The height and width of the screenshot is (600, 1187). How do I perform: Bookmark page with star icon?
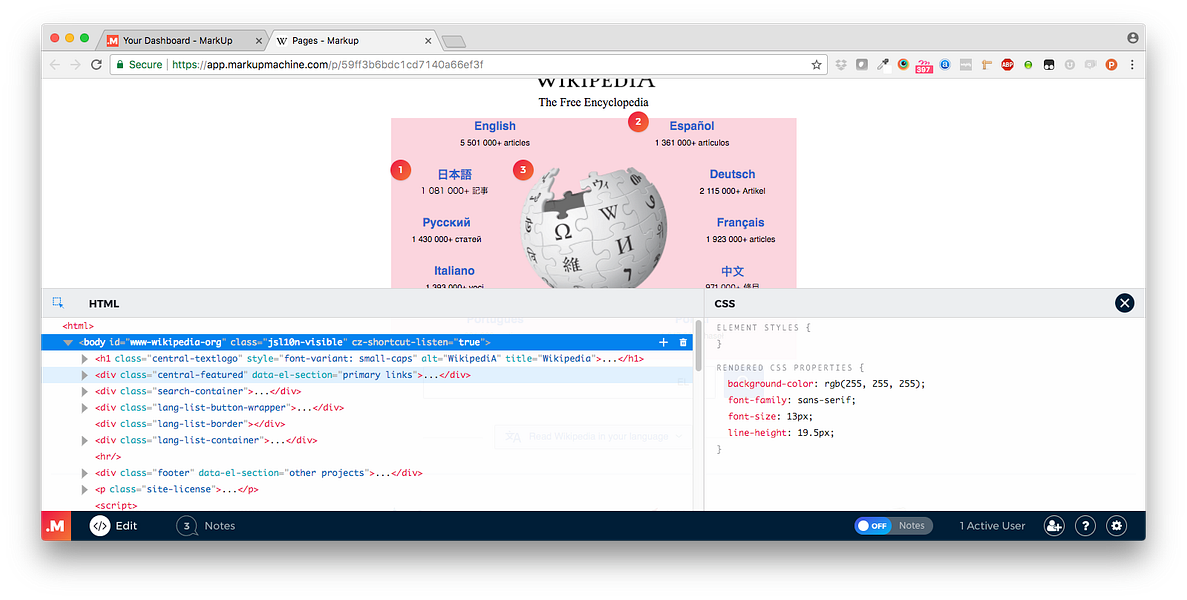816,64
